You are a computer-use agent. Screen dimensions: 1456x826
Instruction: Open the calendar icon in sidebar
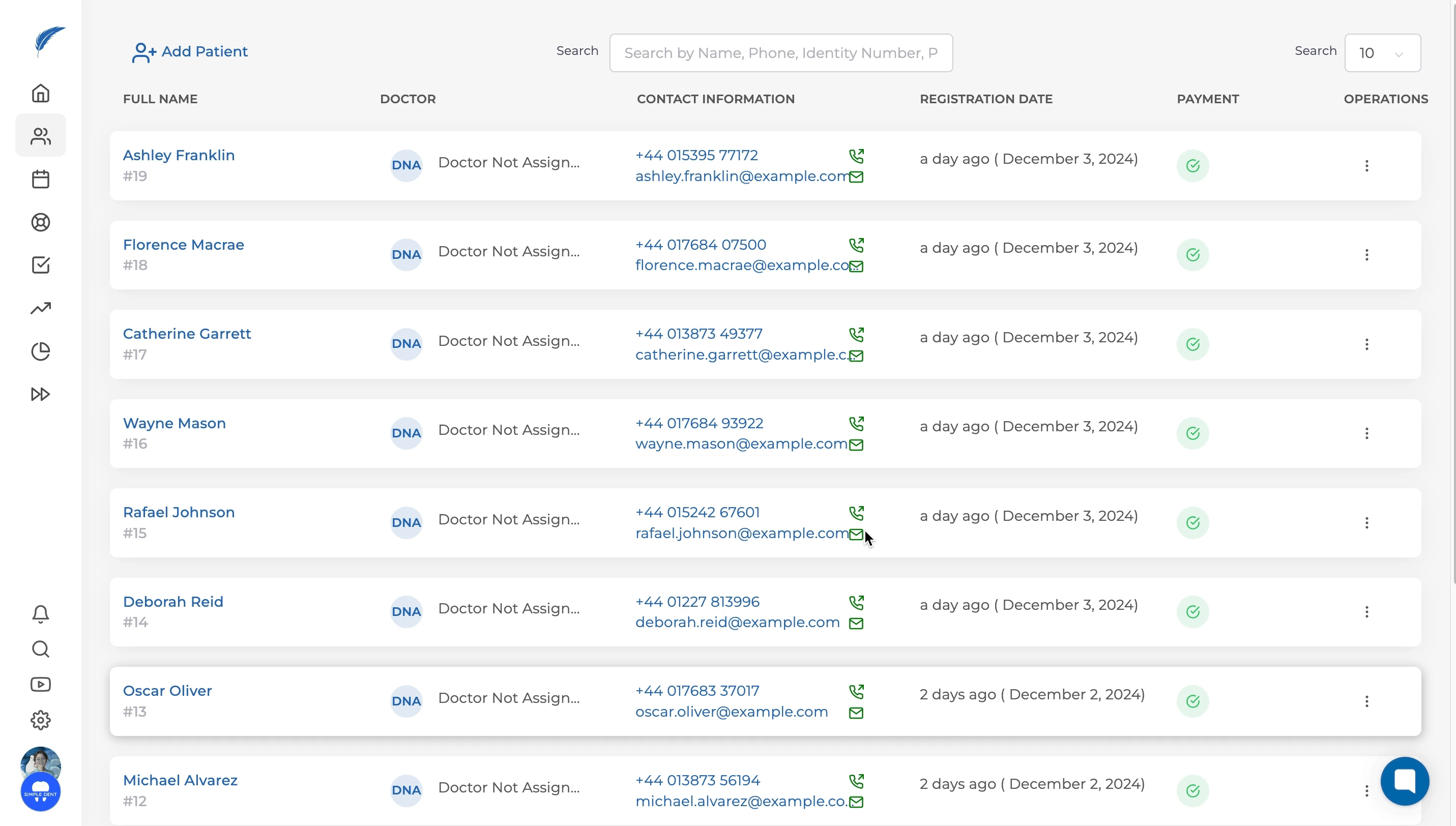tap(40, 179)
